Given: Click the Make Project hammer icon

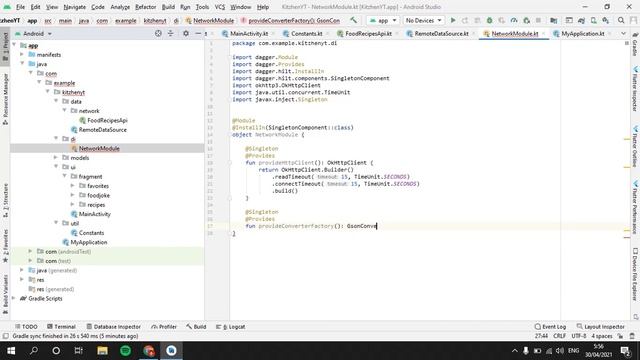Looking at the screenshot, I should tap(353, 20).
